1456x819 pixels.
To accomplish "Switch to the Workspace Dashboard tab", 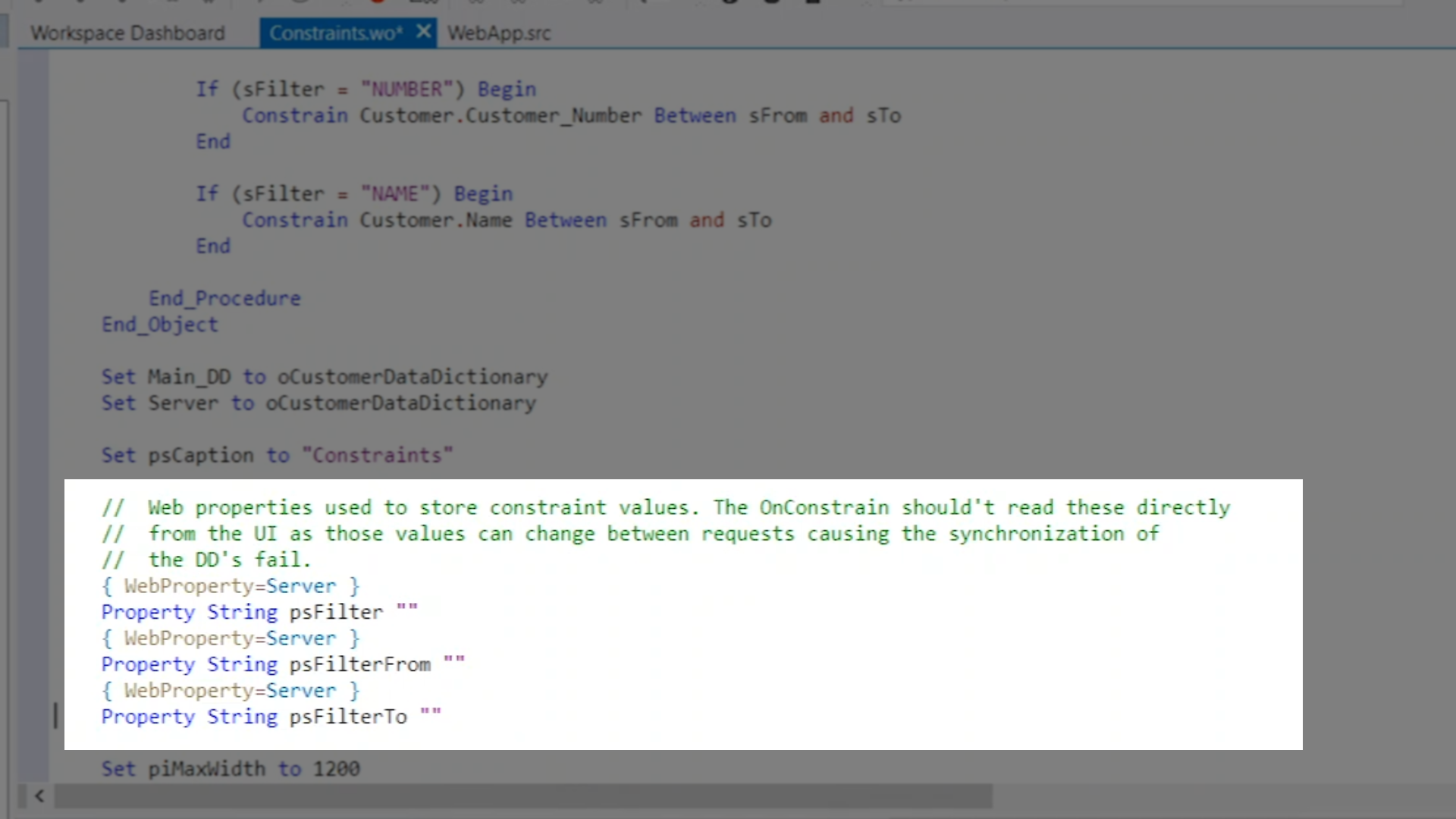I will [x=127, y=33].
